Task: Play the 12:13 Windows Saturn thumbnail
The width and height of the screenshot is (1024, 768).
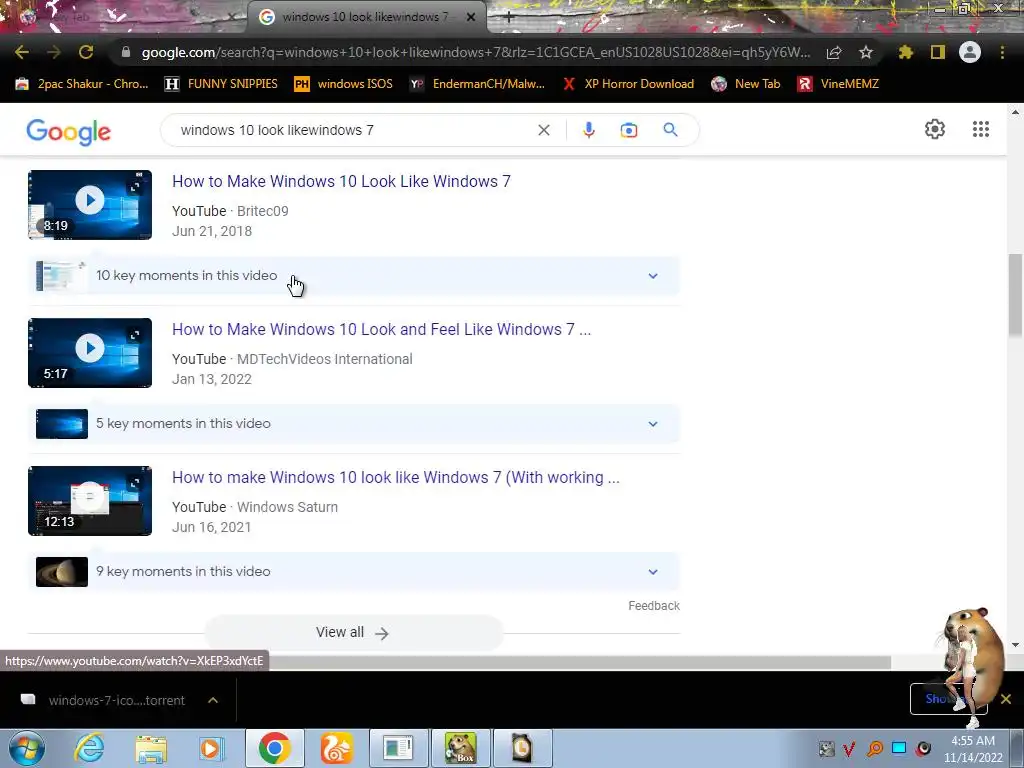Action: pyautogui.click(x=90, y=501)
